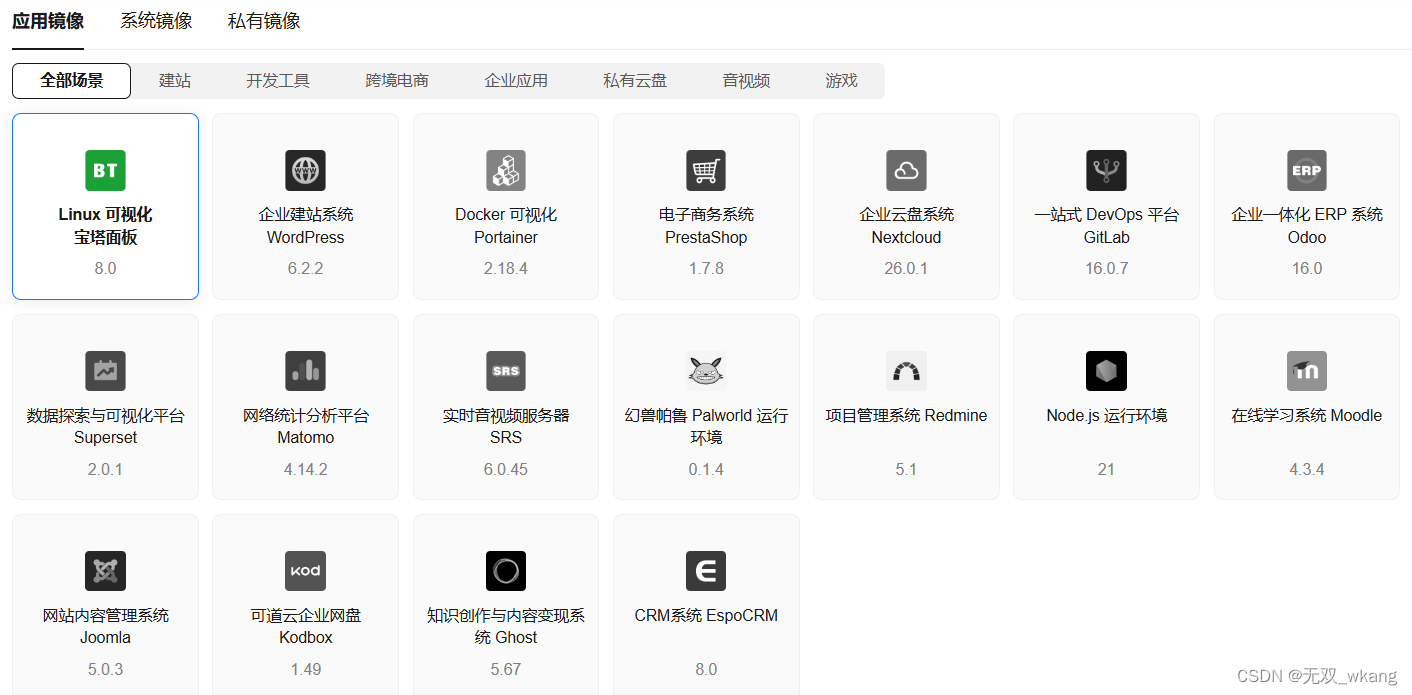The width and height of the screenshot is (1412, 695).
Task: Click the '实时音视频服务器 SRS' title
Action: (x=506, y=427)
